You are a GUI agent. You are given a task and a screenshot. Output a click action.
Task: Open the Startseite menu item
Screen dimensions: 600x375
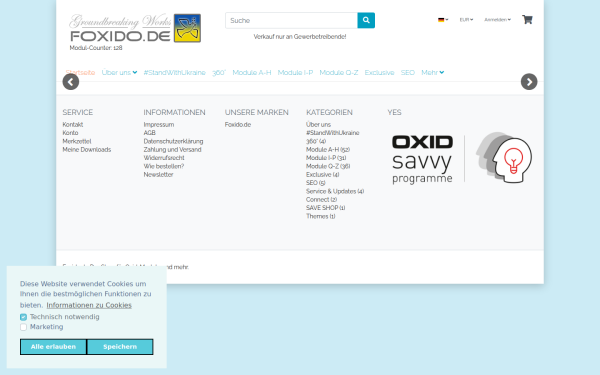(x=80, y=72)
